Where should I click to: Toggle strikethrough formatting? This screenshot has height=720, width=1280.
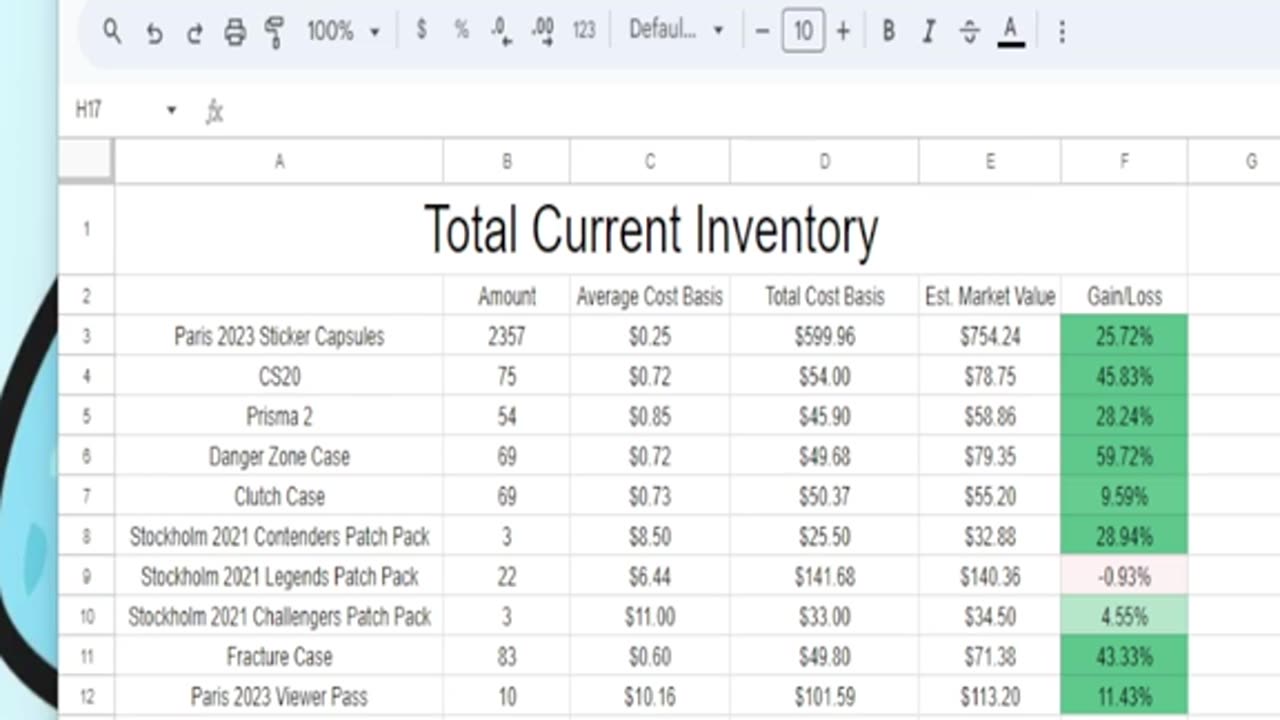pyautogui.click(x=969, y=32)
